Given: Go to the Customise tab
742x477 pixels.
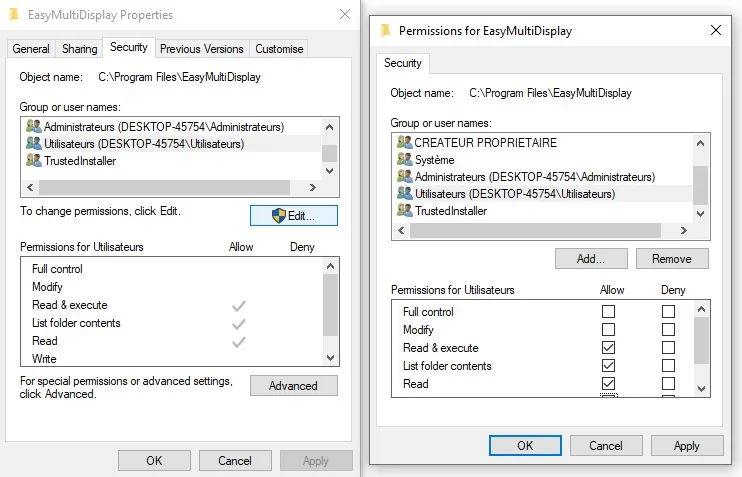Looking at the screenshot, I should tap(279, 49).
